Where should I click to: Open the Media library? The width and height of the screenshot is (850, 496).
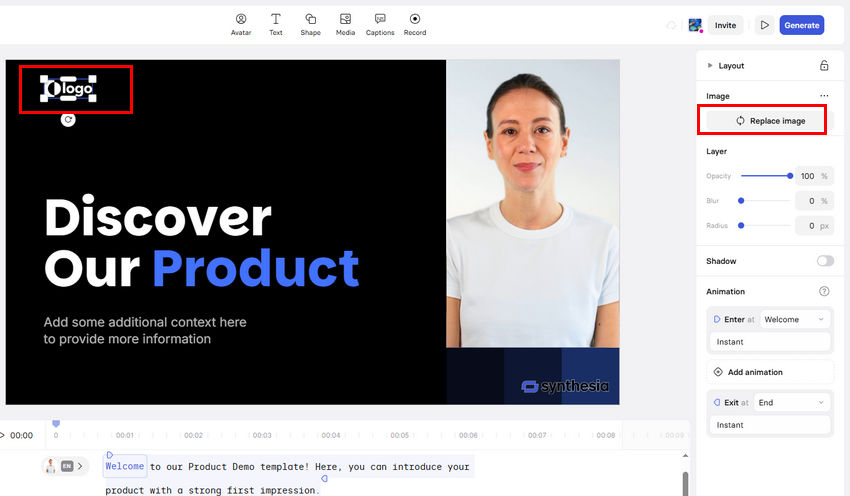click(x=345, y=25)
